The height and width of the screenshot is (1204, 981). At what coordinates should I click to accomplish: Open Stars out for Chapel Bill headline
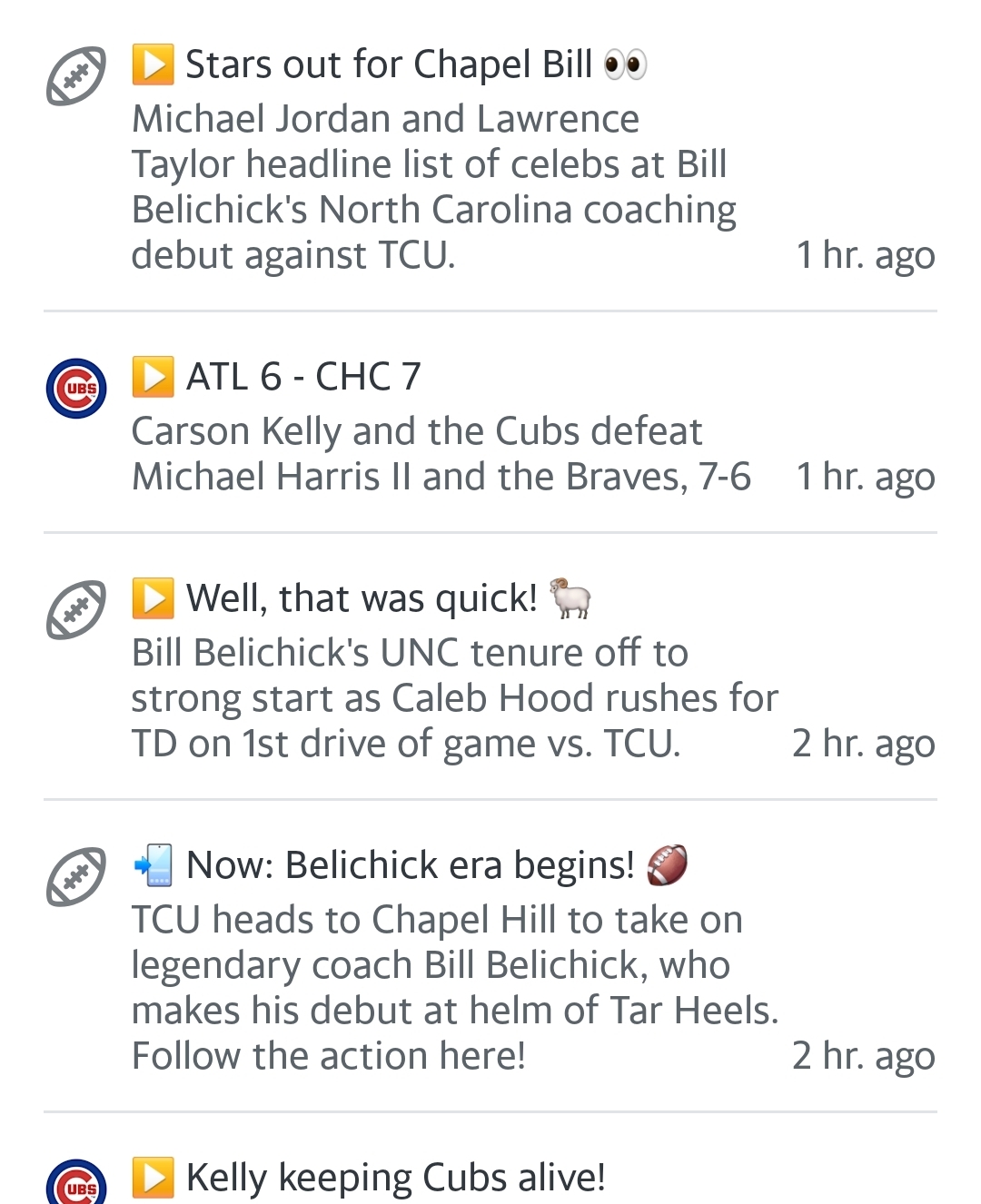[389, 65]
